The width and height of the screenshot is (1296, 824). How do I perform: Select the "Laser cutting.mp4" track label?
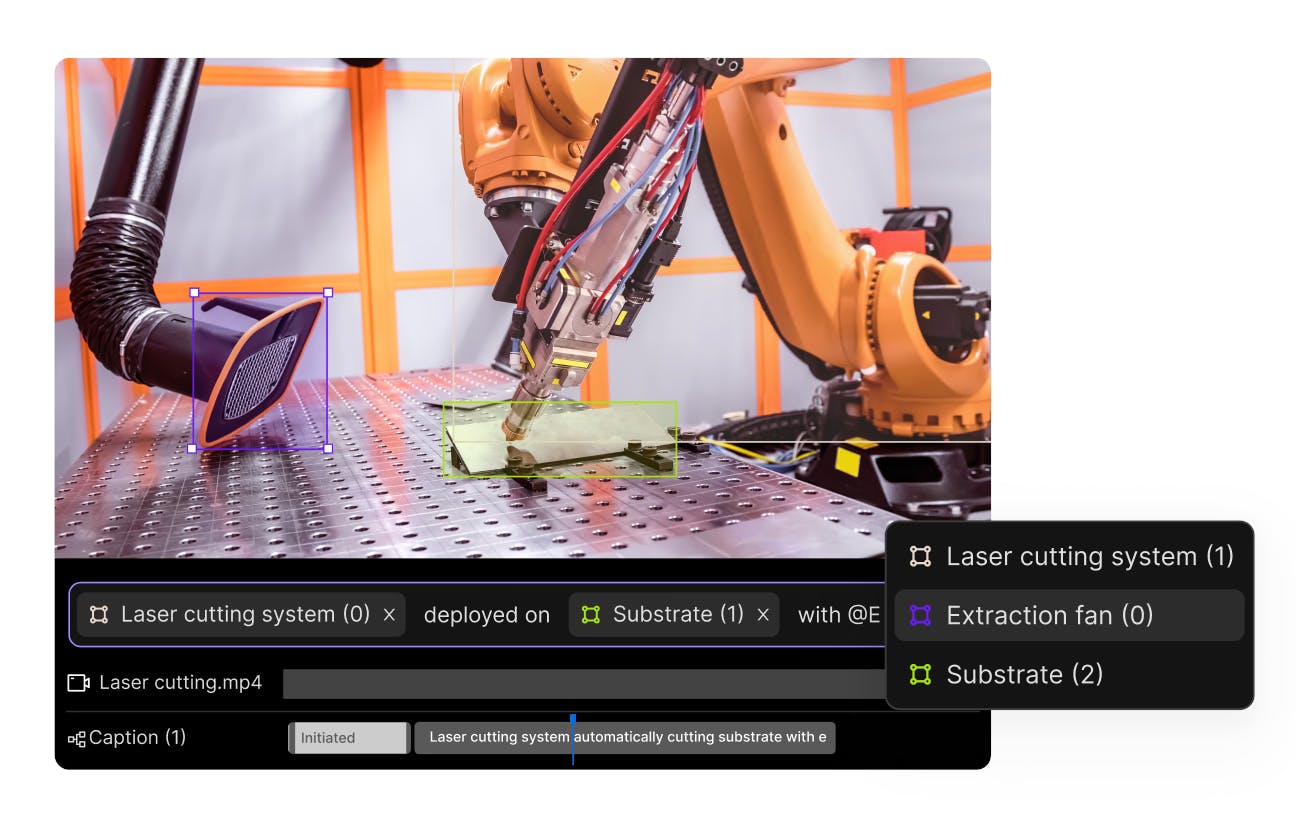[x=180, y=683]
